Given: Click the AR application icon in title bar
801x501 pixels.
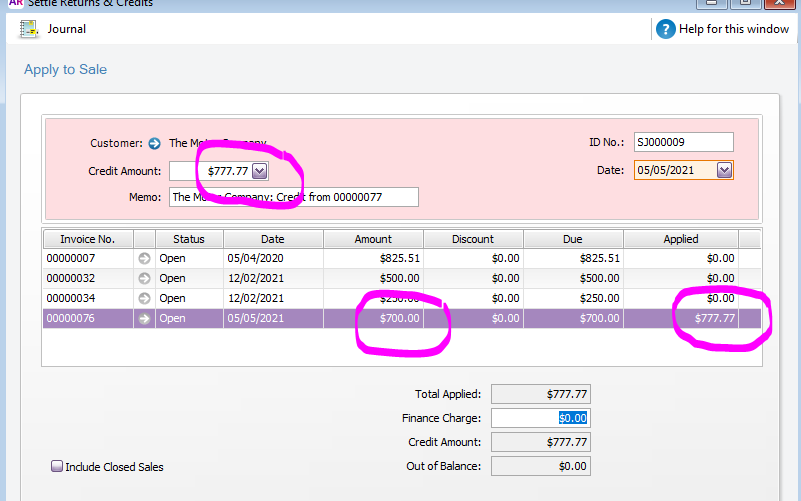Looking at the screenshot, I should click(x=9, y=4).
